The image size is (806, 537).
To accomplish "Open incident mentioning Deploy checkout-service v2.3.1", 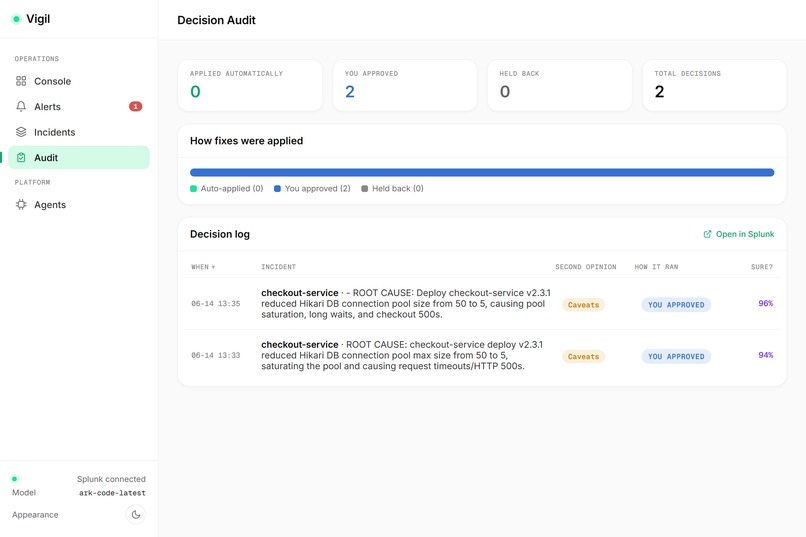I will pyautogui.click(x=406, y=304).
